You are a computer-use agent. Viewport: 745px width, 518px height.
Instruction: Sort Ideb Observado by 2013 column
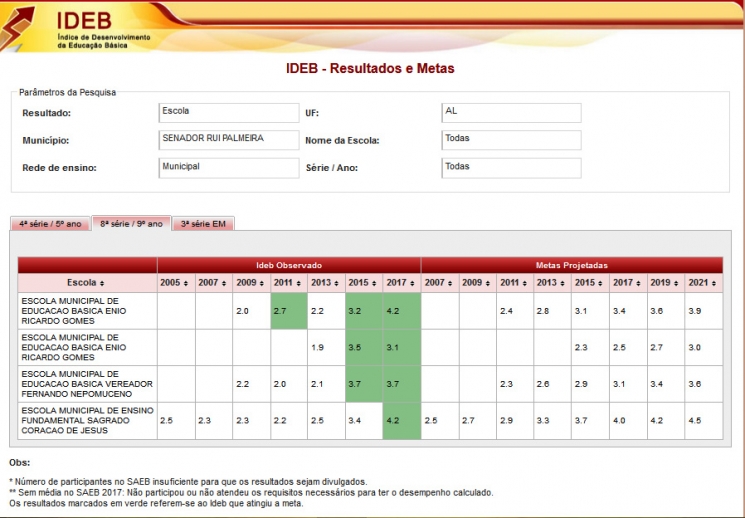coord(326,283)
